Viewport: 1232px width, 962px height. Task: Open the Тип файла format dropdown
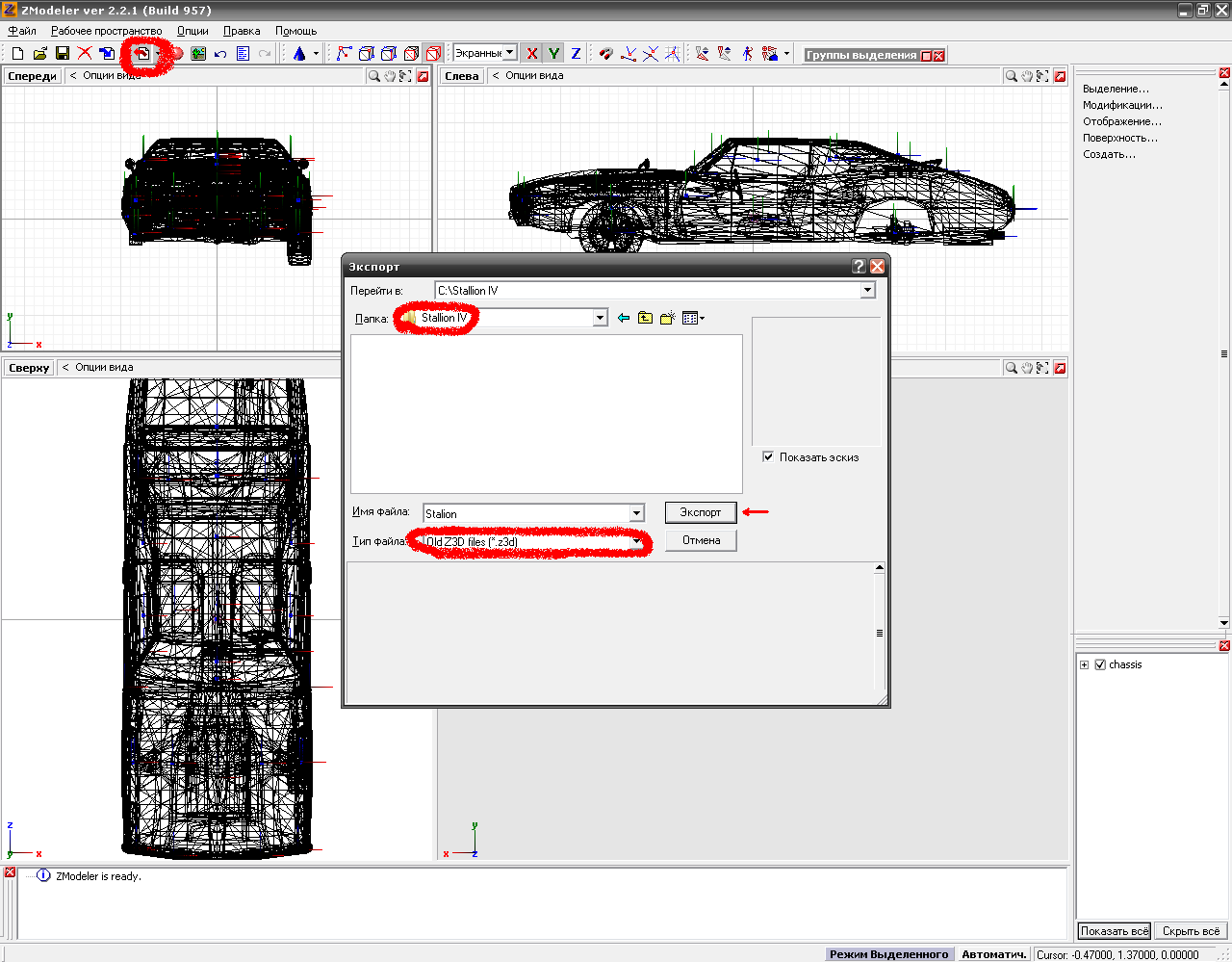[636, 542]
